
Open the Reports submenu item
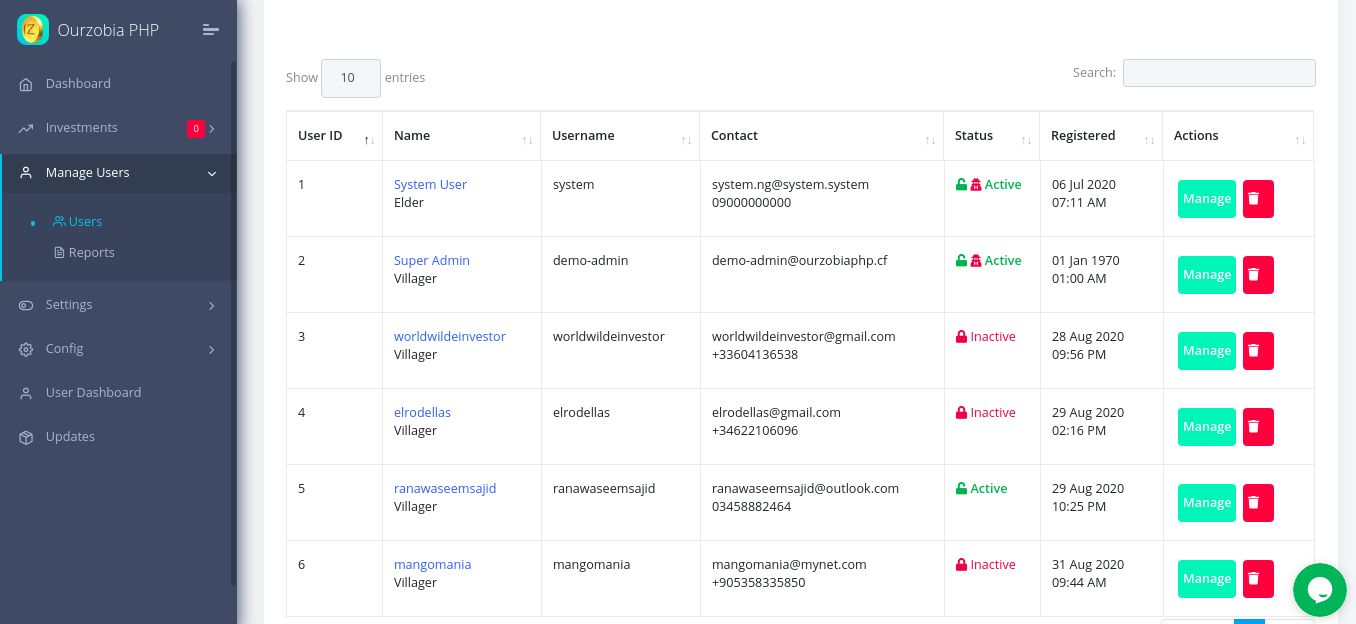91,253
